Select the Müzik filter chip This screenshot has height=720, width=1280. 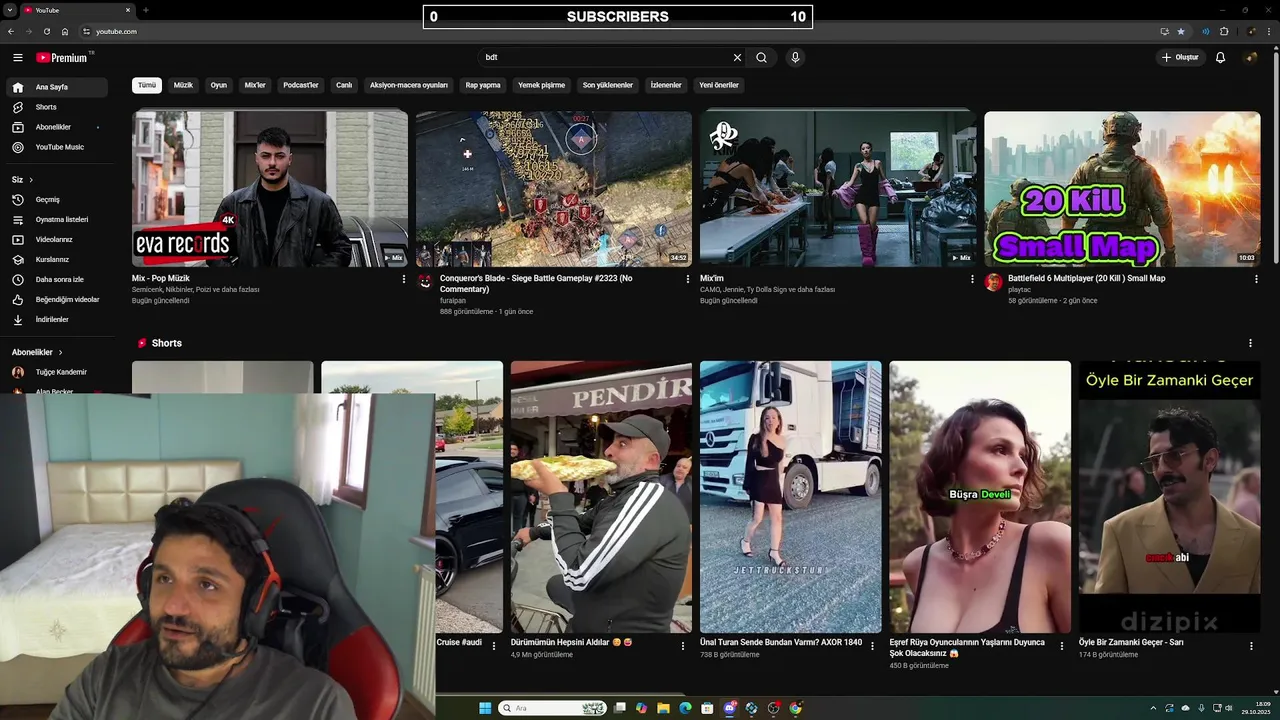coord(183,85)
